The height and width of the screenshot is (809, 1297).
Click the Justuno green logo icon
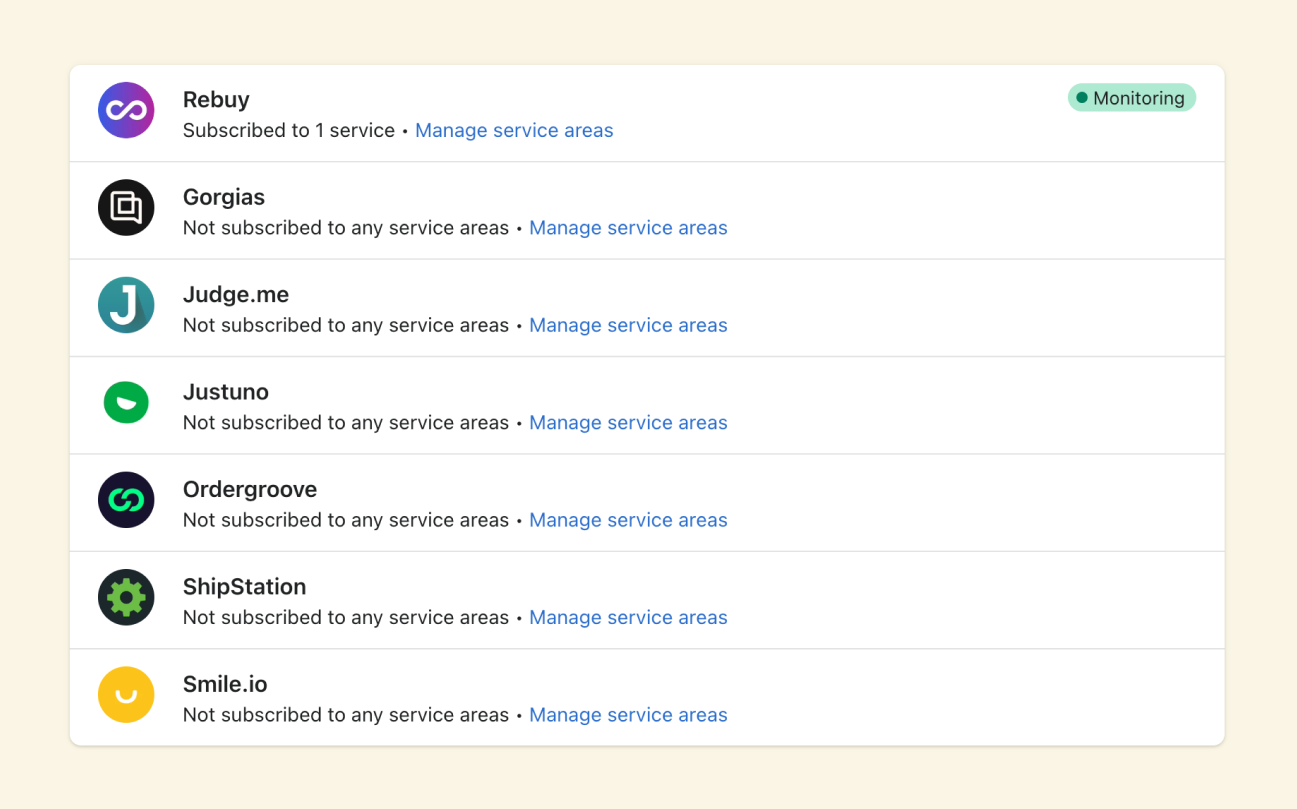click(x=126, y=402)
